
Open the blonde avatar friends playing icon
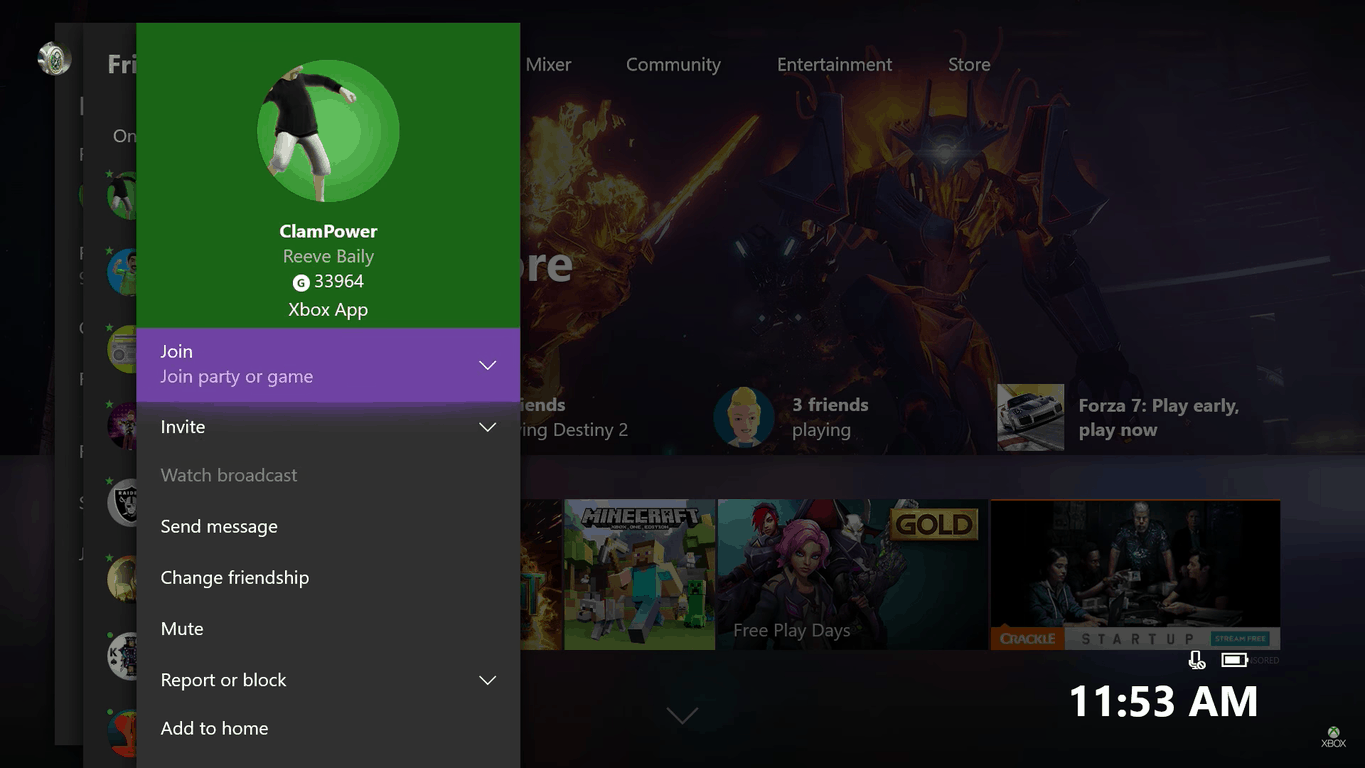coord(744,417)
